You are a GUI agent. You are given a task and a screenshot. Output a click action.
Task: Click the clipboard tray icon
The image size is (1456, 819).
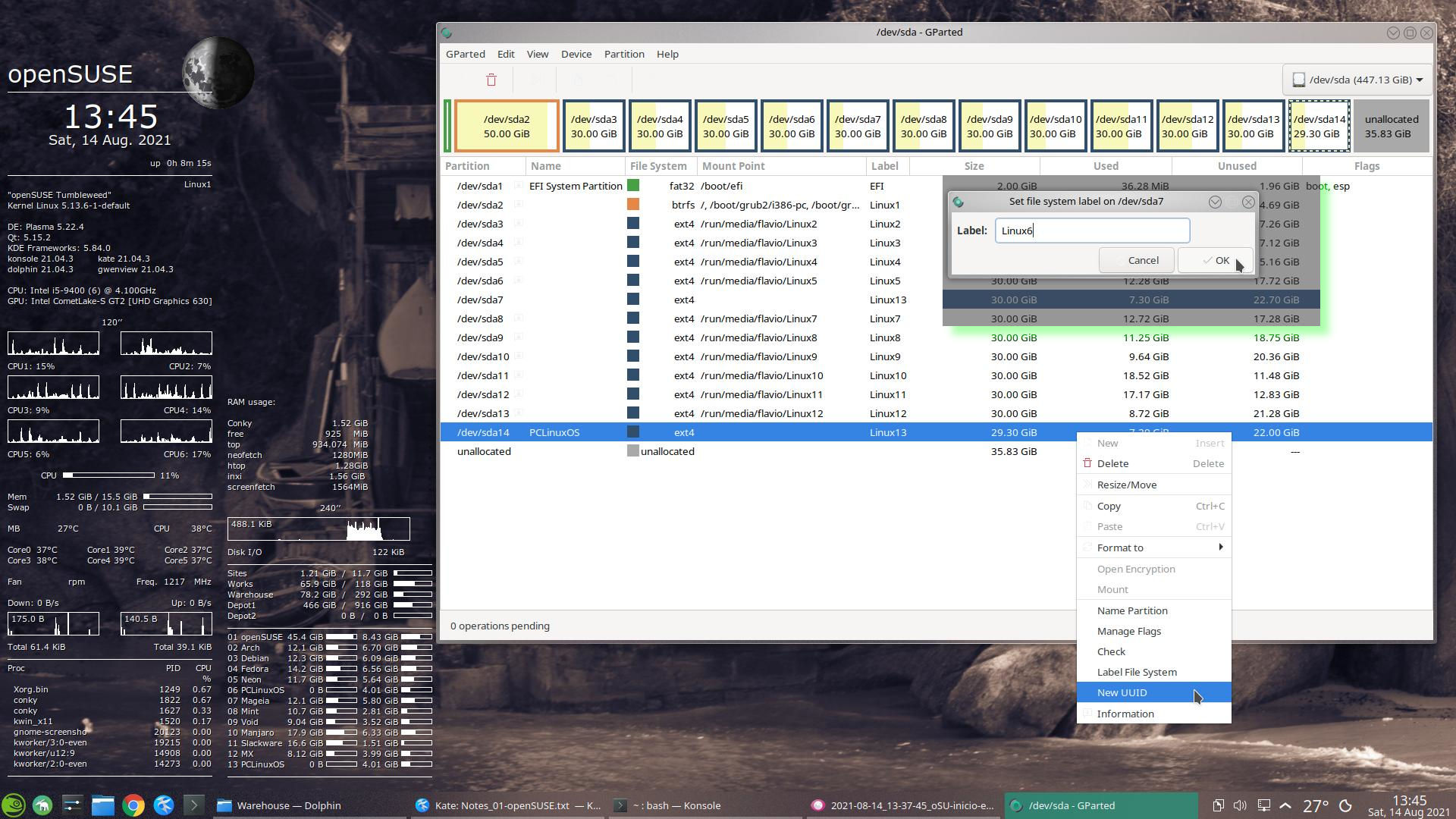point(1218,805)
